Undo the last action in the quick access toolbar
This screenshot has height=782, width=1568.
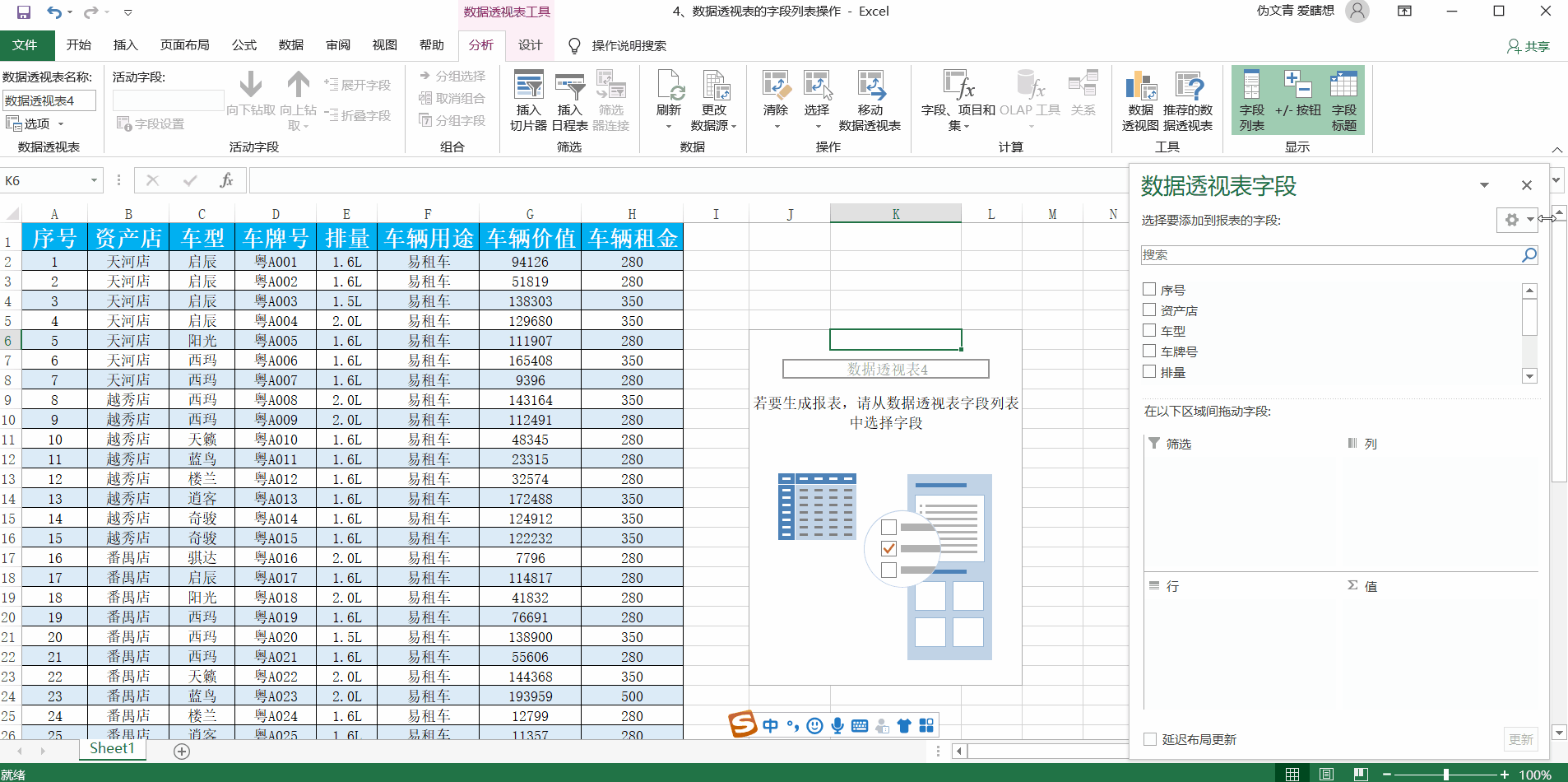[54, 12]
